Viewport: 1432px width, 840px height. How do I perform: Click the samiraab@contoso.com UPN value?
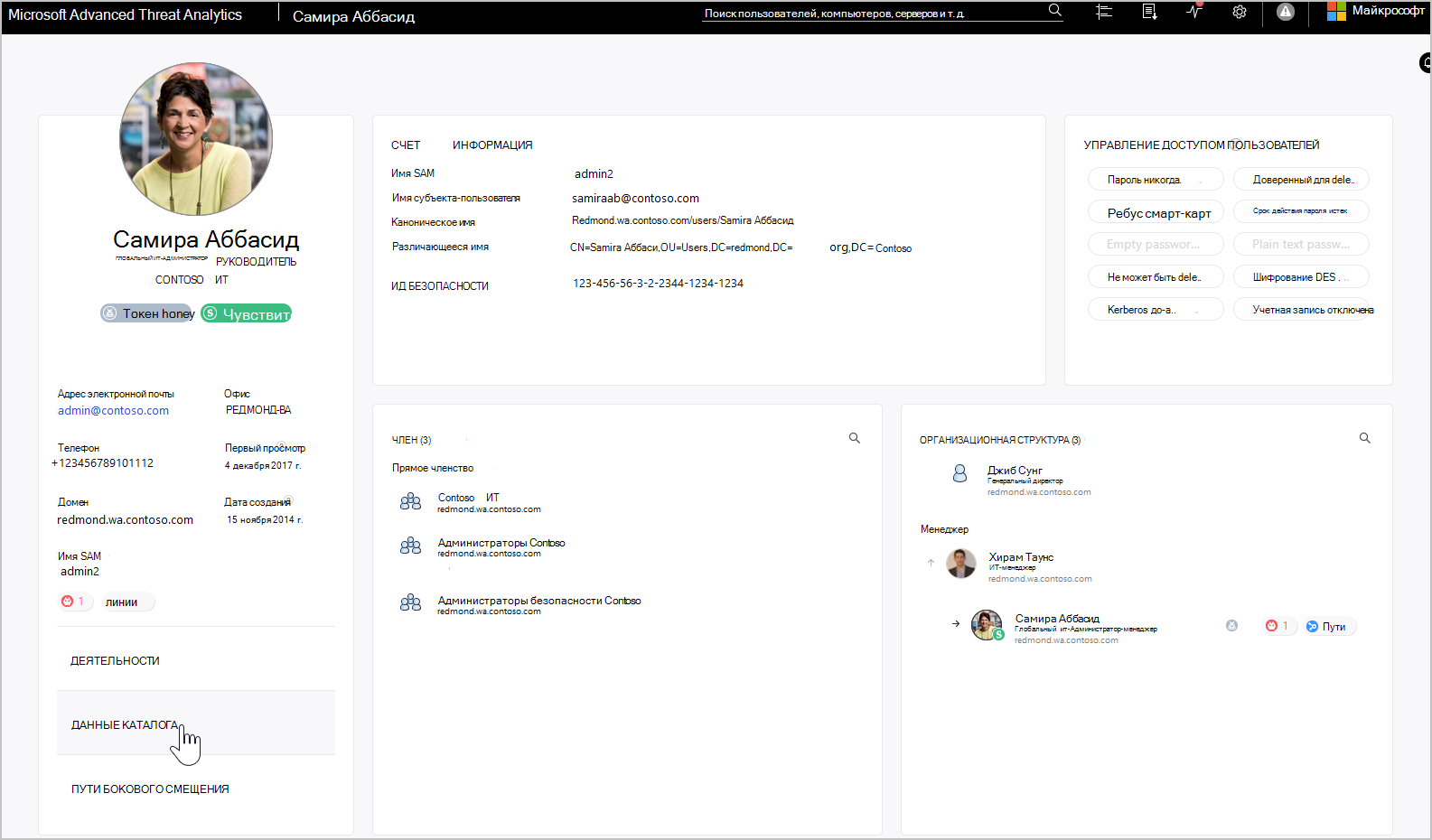pos(635,199)
